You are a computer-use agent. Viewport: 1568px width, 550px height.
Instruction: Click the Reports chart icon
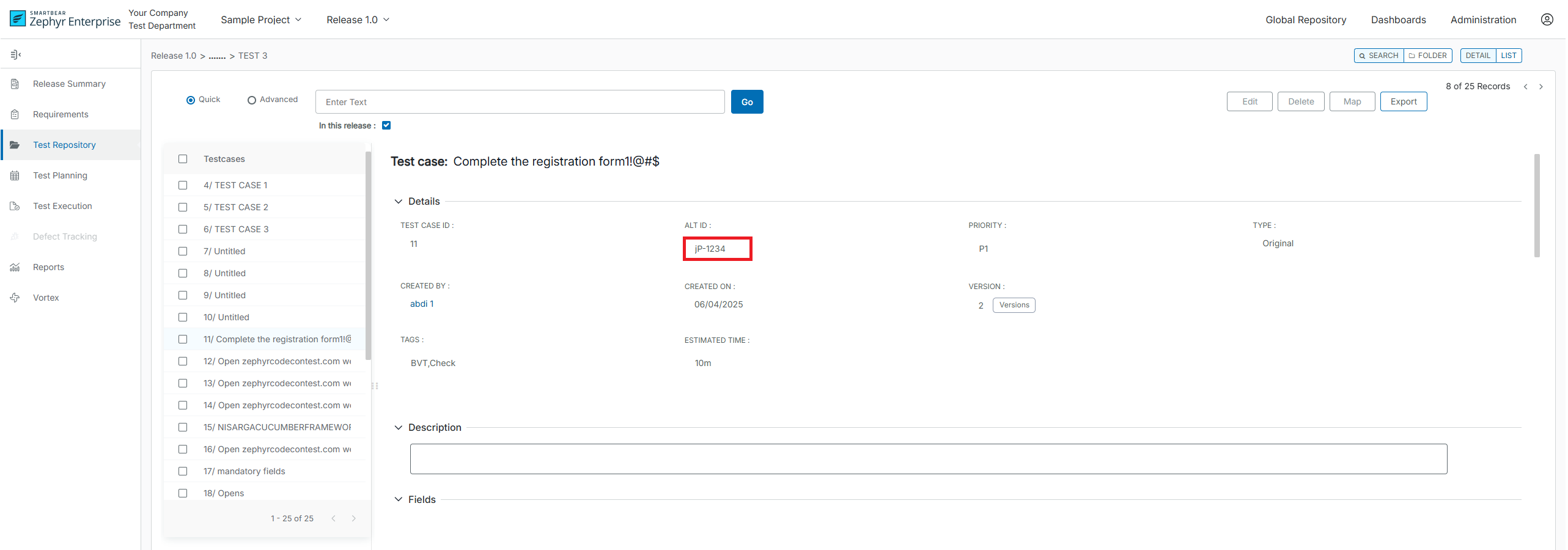click(x=15, y=267)
